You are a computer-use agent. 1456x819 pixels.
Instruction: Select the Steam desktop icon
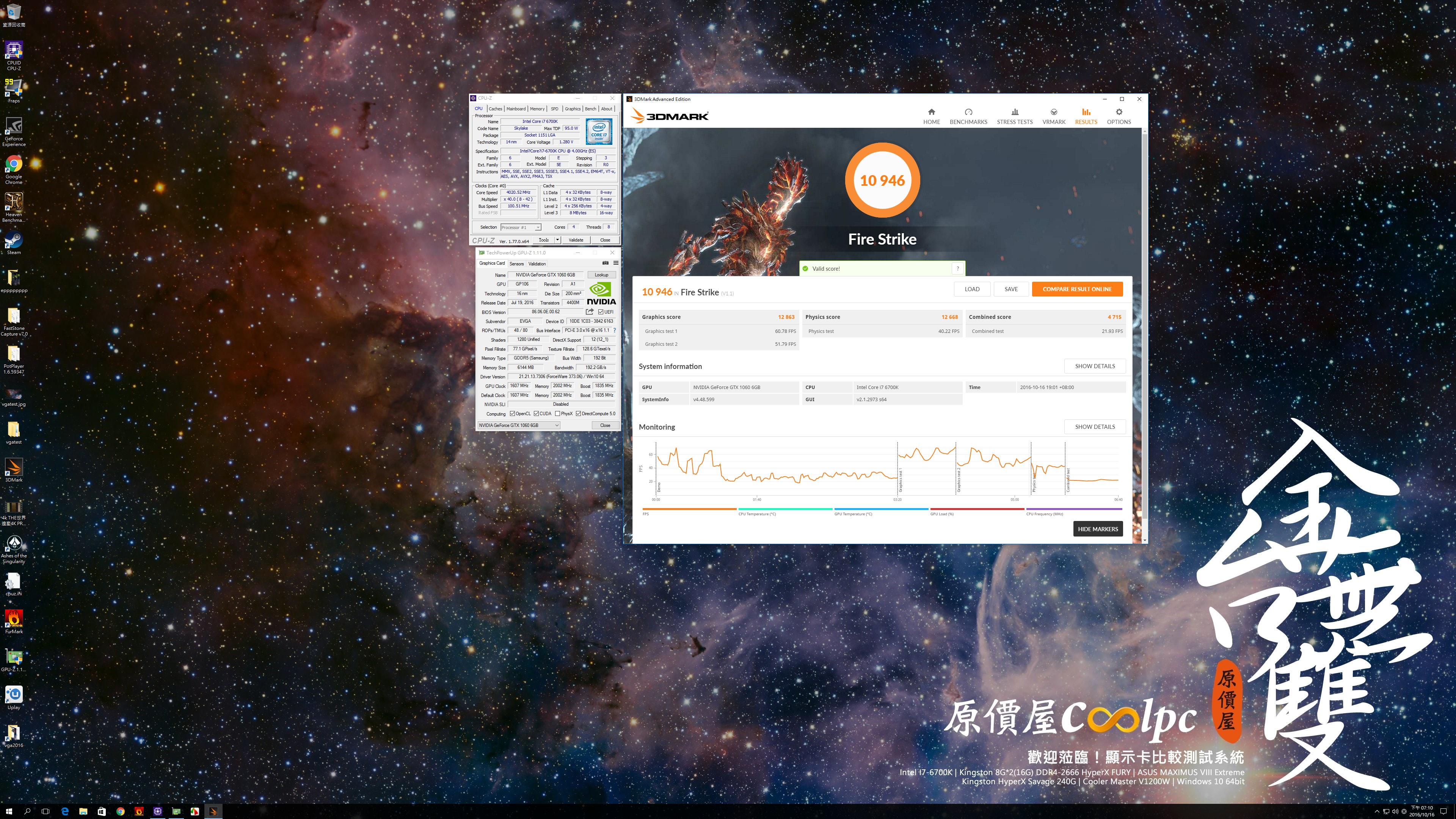pos(14,243)
